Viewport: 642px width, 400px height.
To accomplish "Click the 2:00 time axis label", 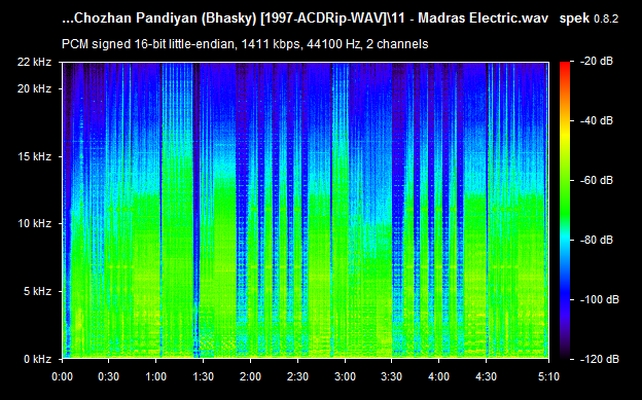I will tap(251, 376).
